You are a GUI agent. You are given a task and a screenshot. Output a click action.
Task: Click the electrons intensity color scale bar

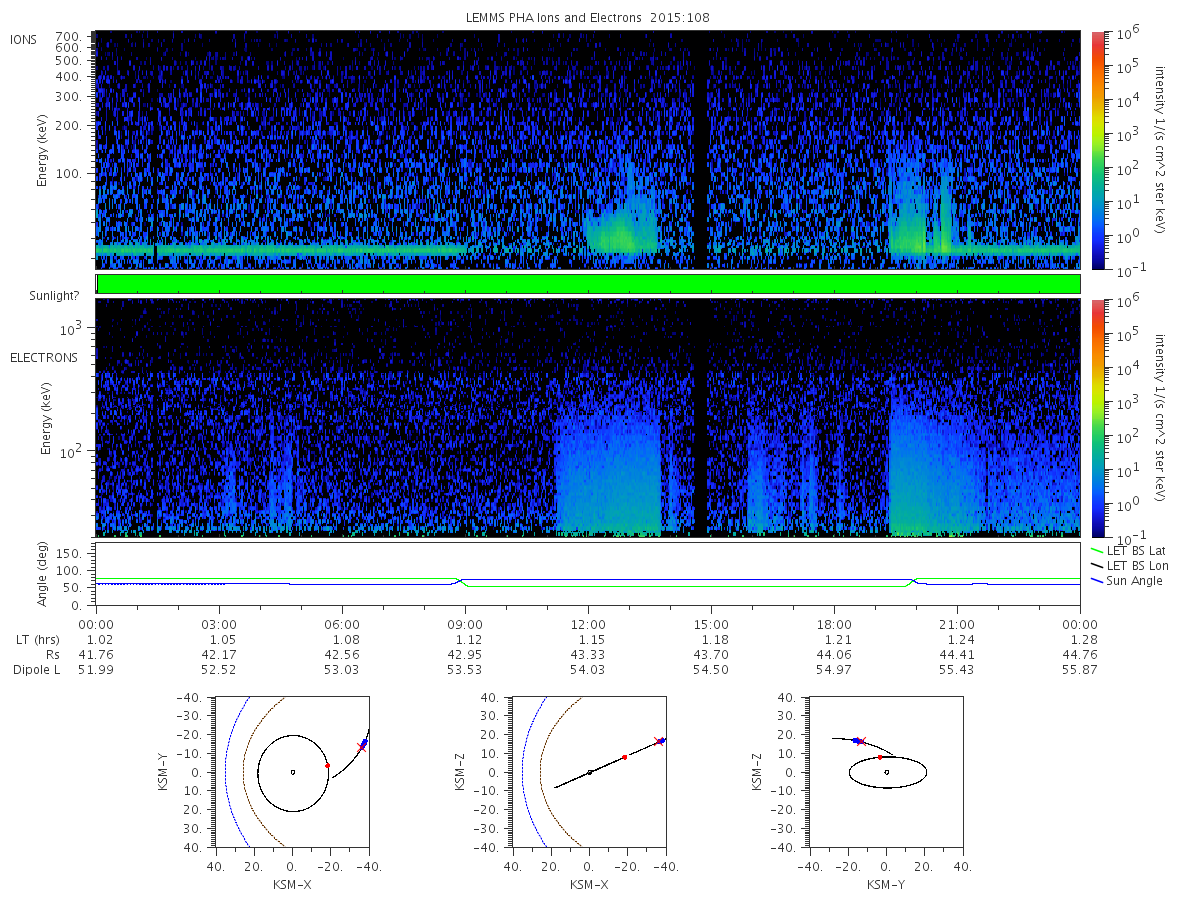(1097, 418)
